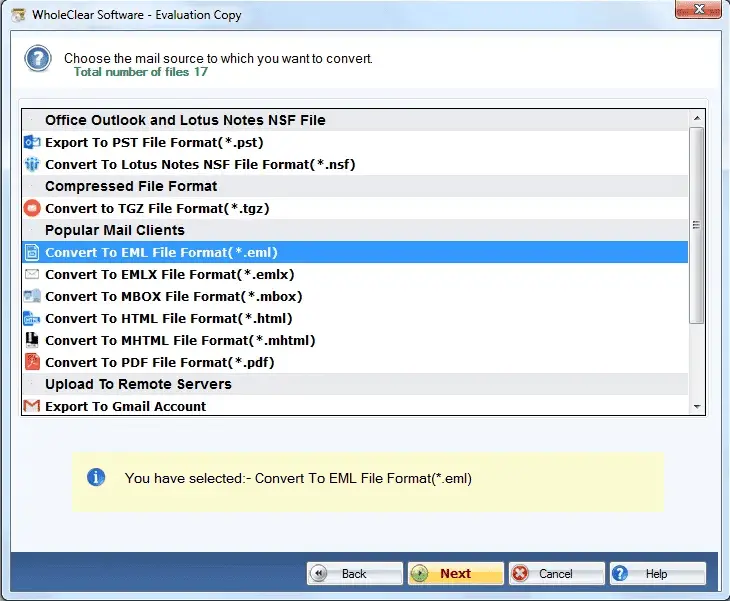Go back with the Back button

click(x=355, y=573)
